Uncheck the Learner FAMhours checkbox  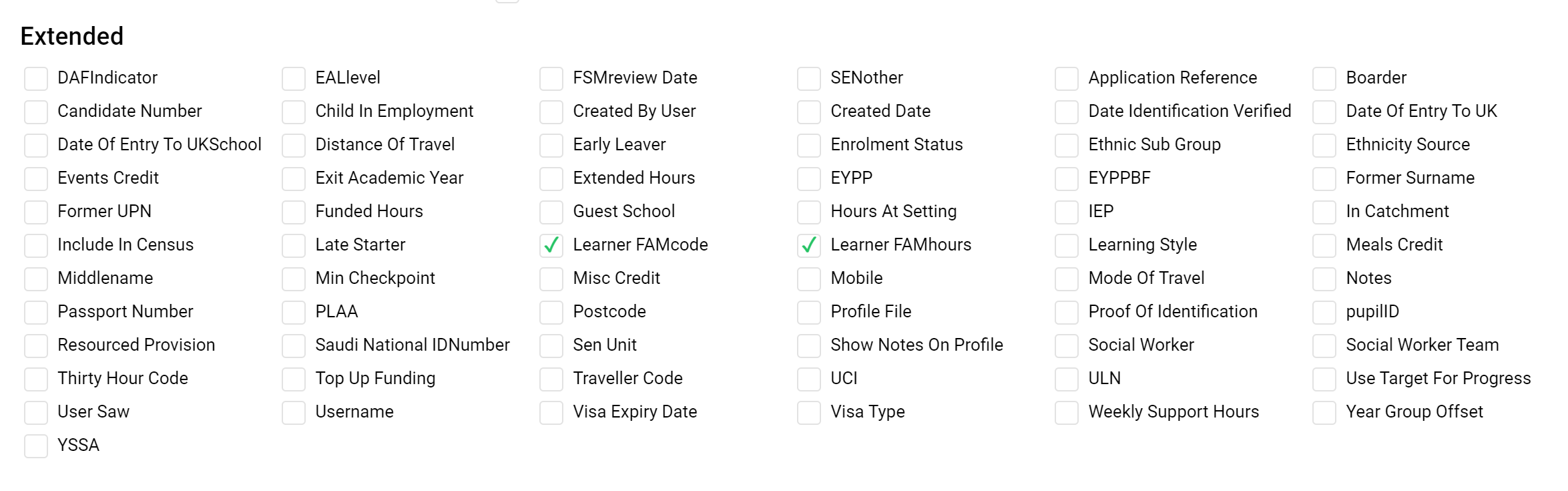coord(809,246)
